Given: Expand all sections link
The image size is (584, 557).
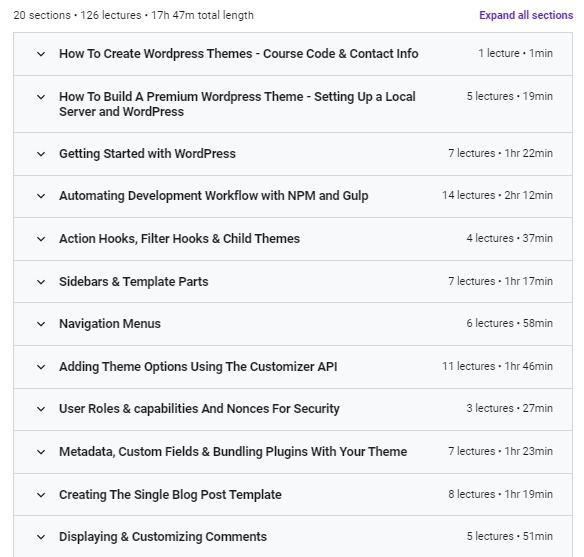Looking at the screenshot, I should pos(526,15).
